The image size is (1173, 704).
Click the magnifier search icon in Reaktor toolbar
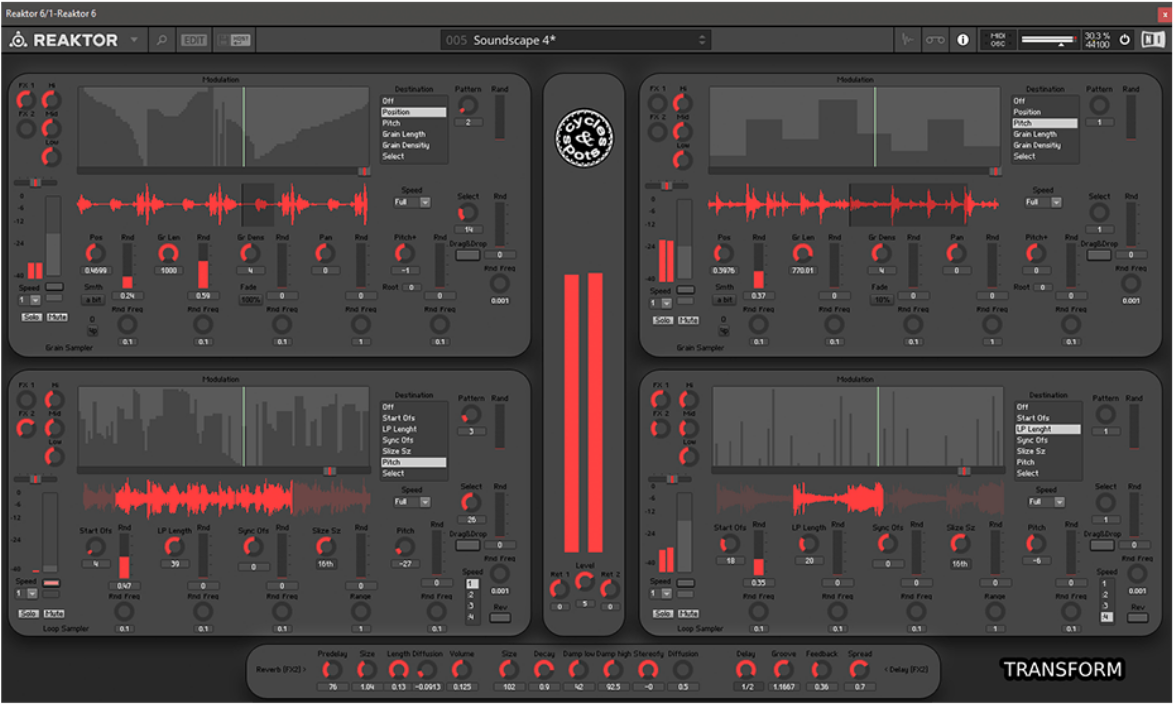point(161,40)
